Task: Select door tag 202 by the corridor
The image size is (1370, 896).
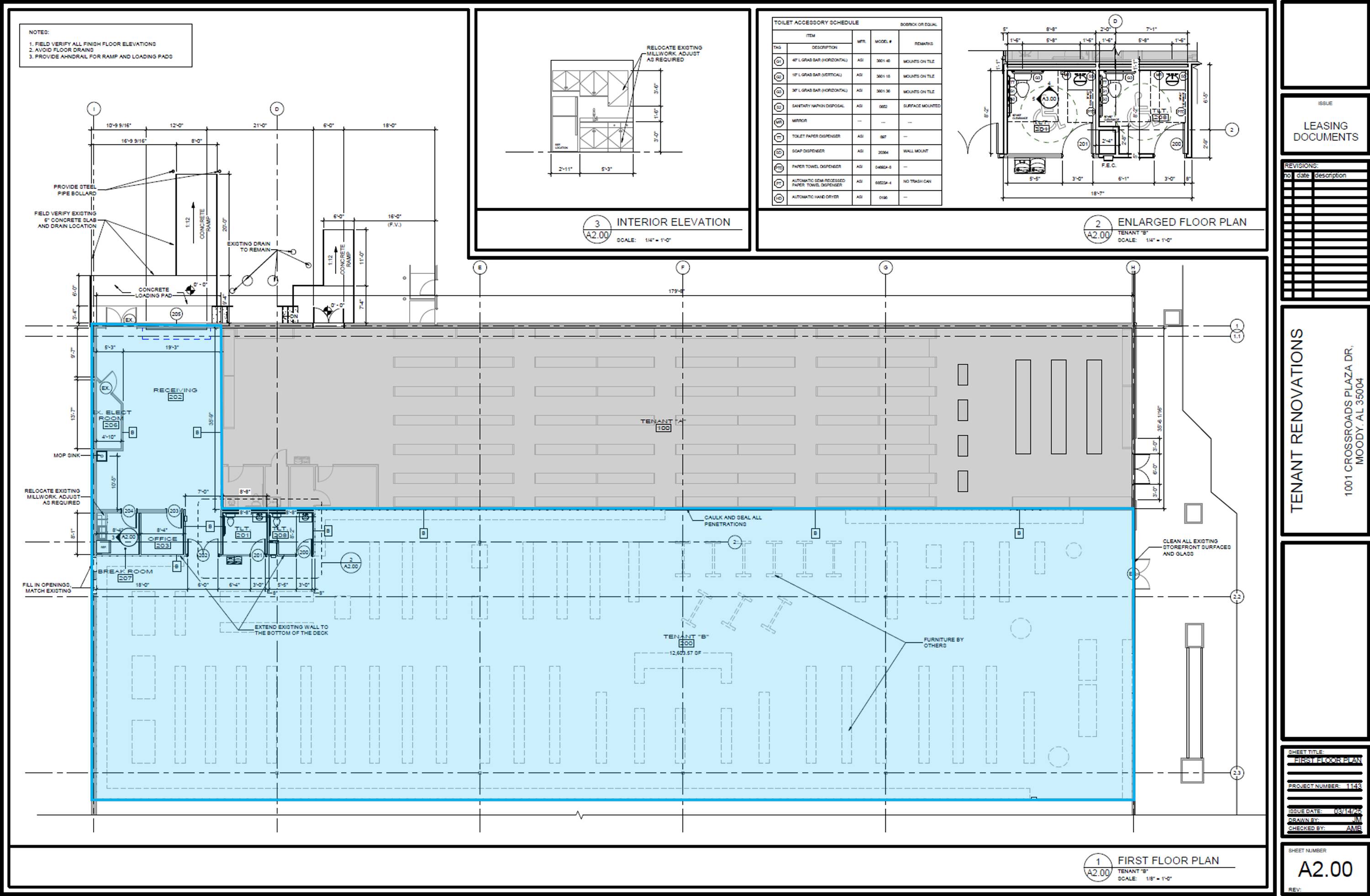Action: click(203, 555)
